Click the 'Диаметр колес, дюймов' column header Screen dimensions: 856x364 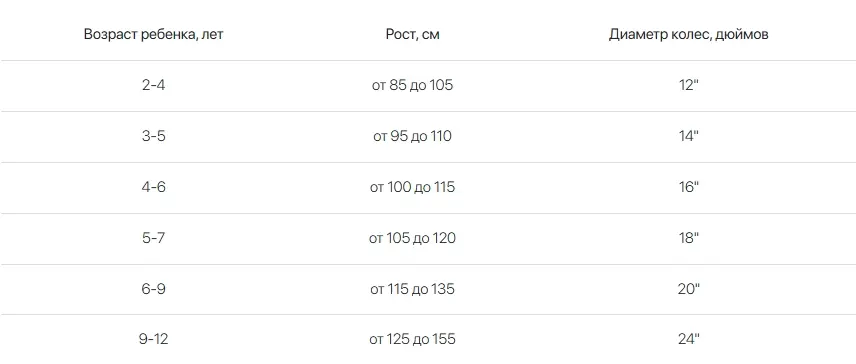(688, 34)
